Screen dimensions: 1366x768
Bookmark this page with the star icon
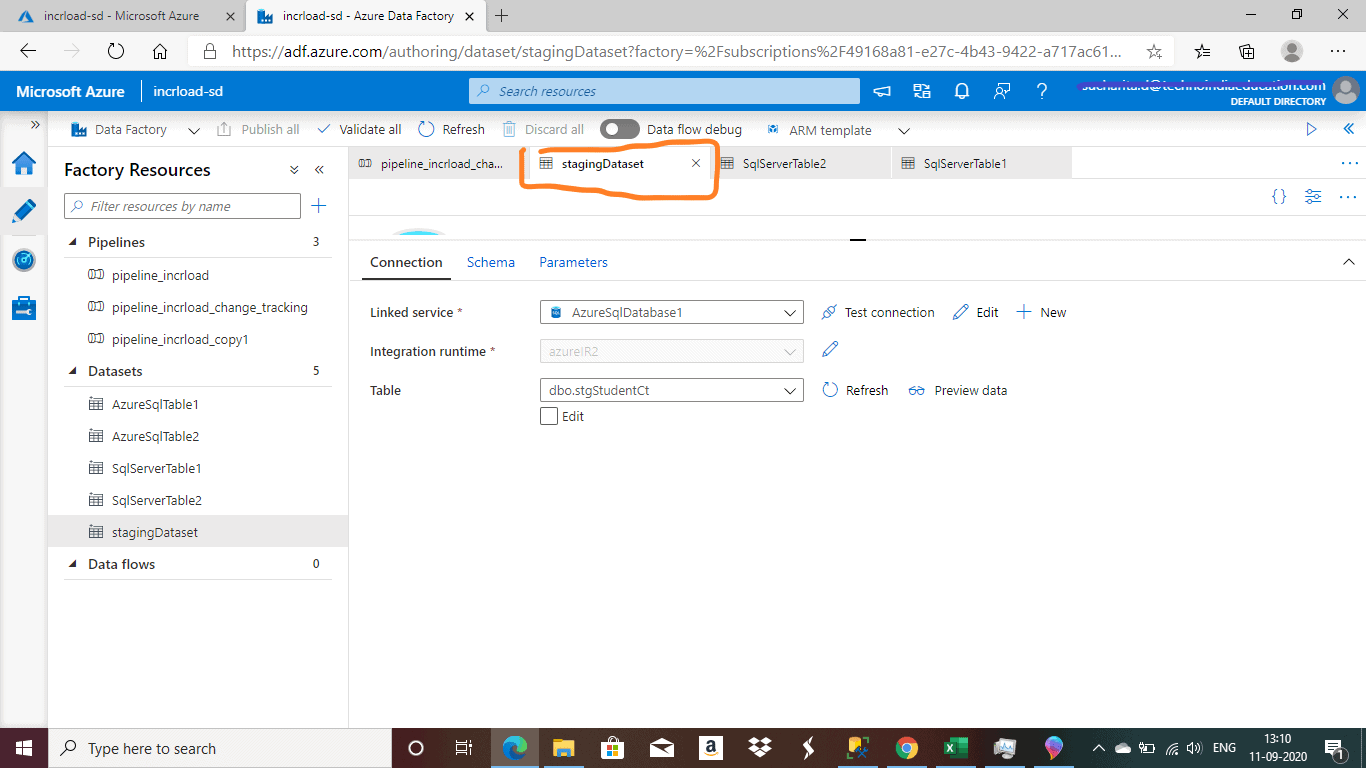coord(1154,51)
